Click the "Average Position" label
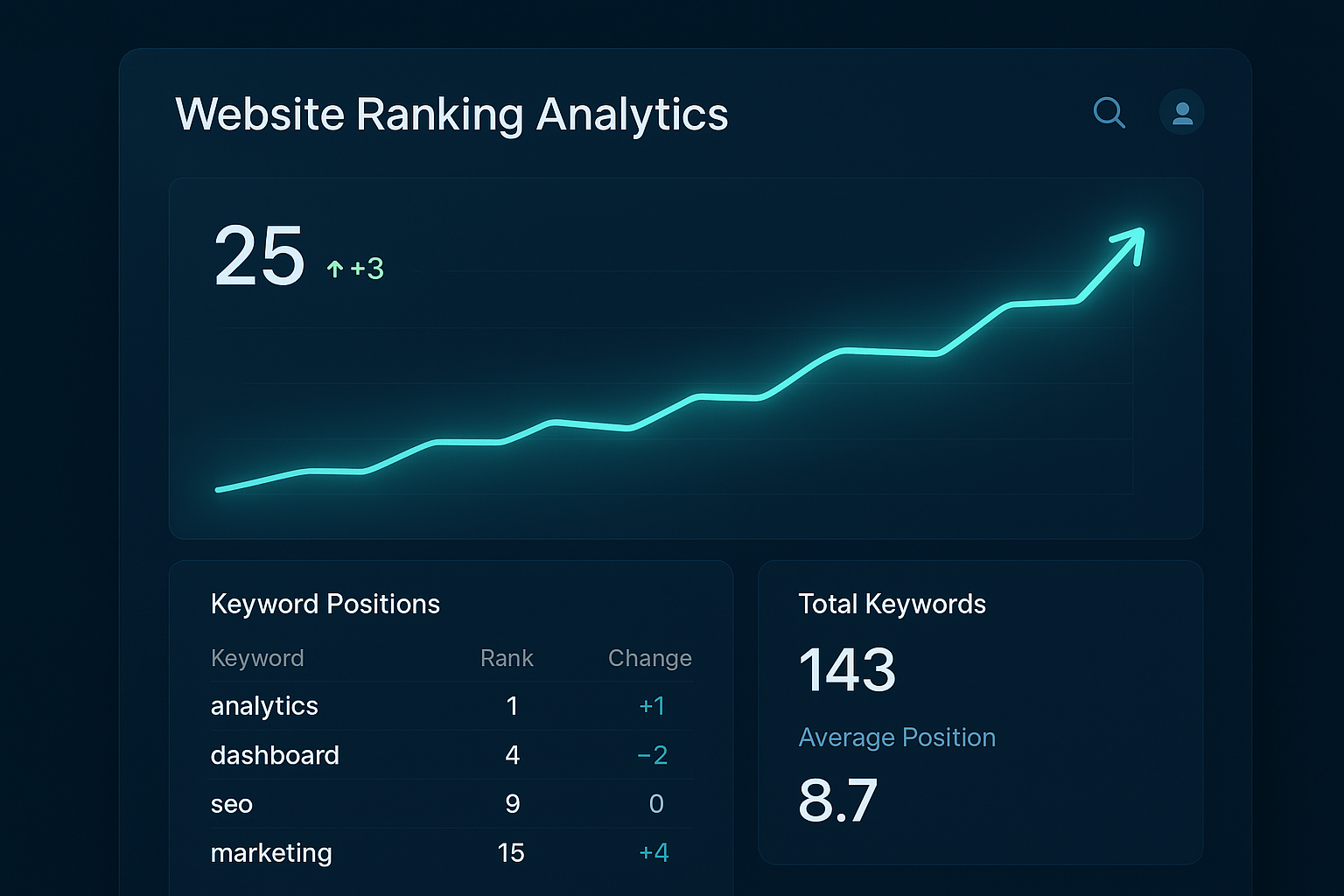This screenshot has height=896, width=1344. pos(897,738)
